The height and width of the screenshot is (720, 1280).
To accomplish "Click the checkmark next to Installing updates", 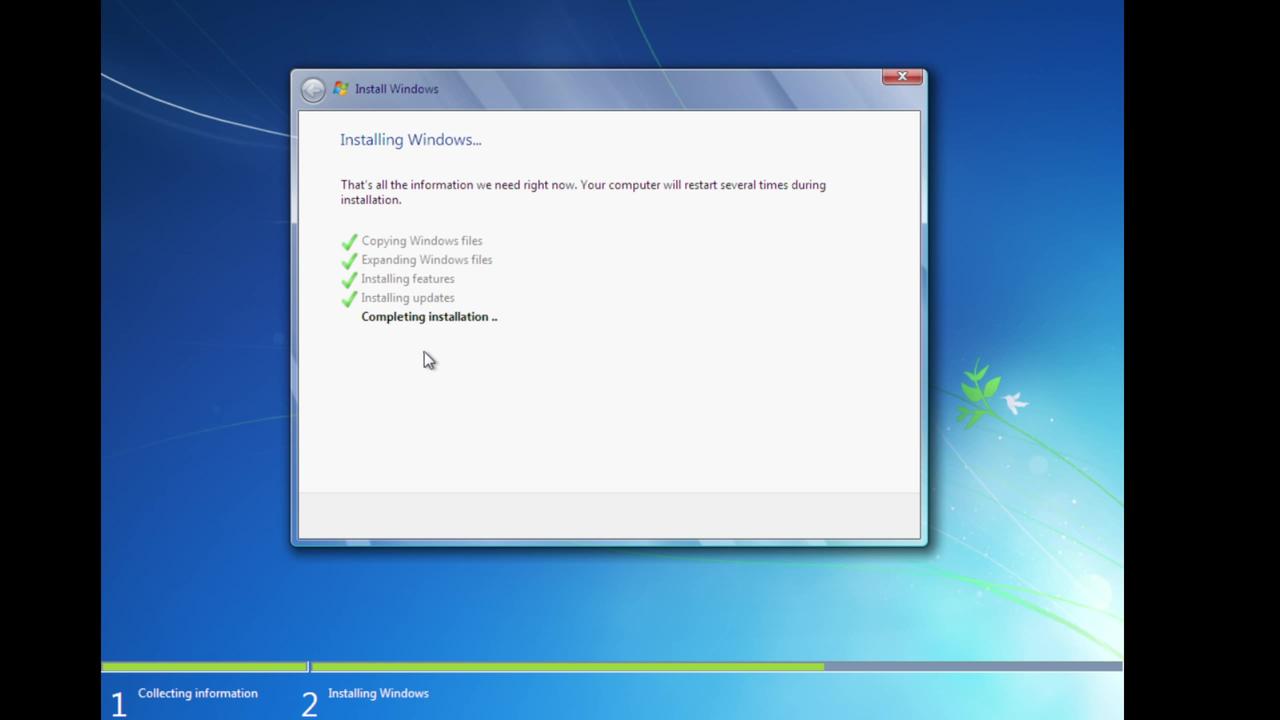I will coord(349,298).
